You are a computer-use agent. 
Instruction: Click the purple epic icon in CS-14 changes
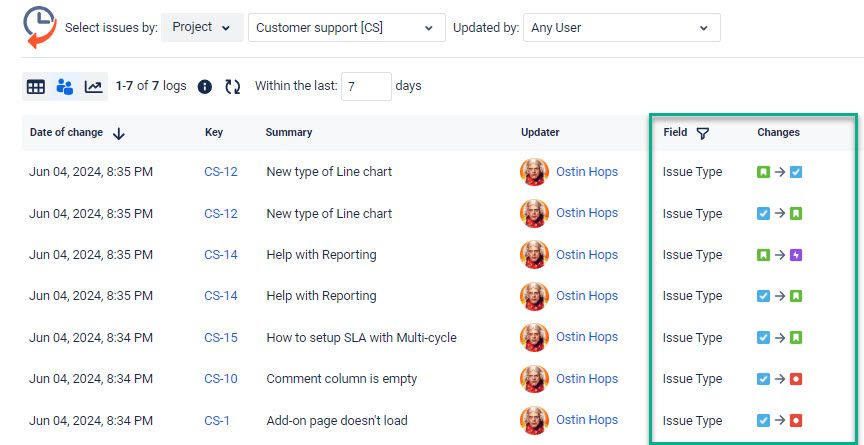click(x=796, y=255)
